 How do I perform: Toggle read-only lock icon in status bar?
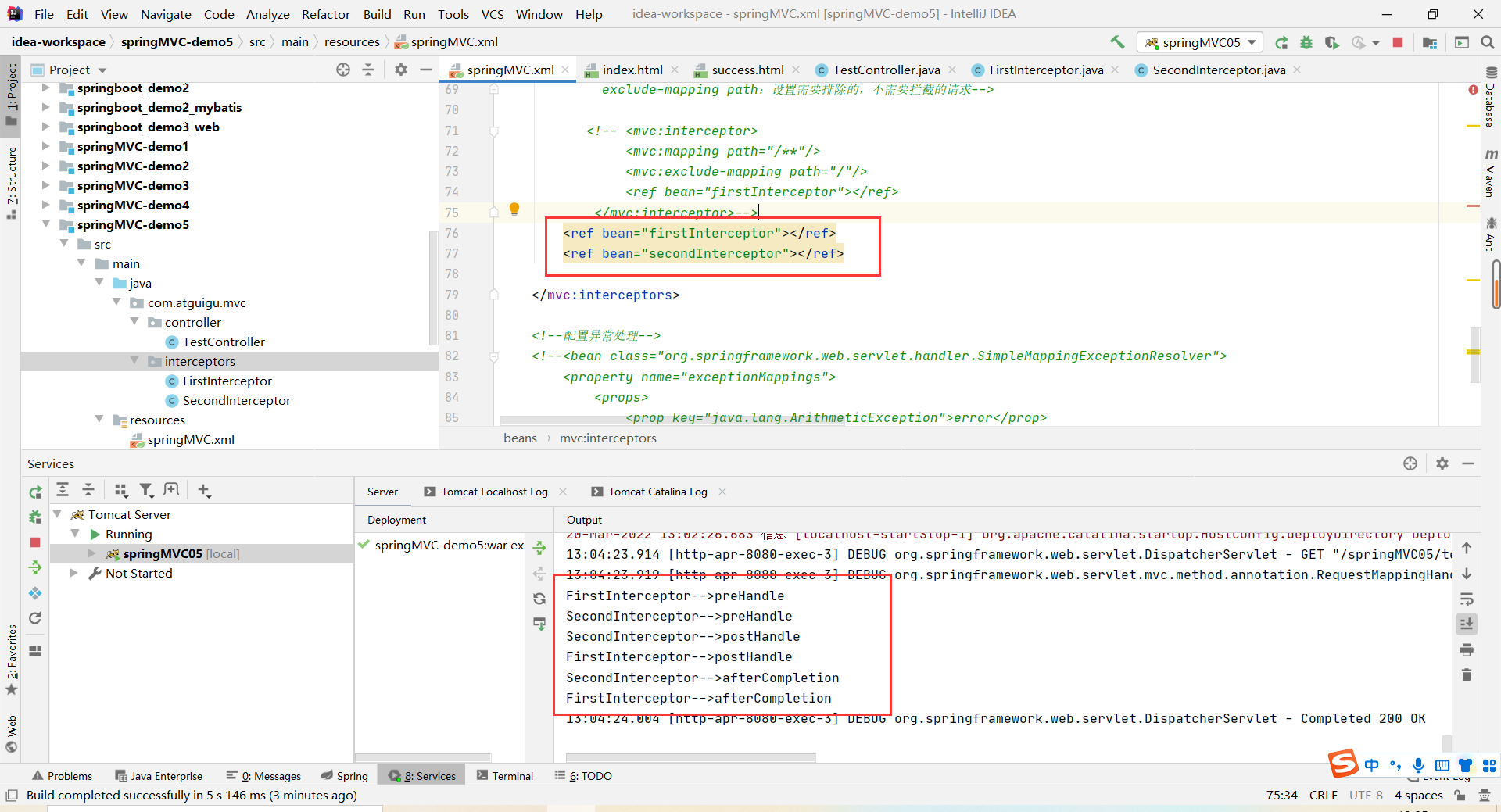point(1460,796)
